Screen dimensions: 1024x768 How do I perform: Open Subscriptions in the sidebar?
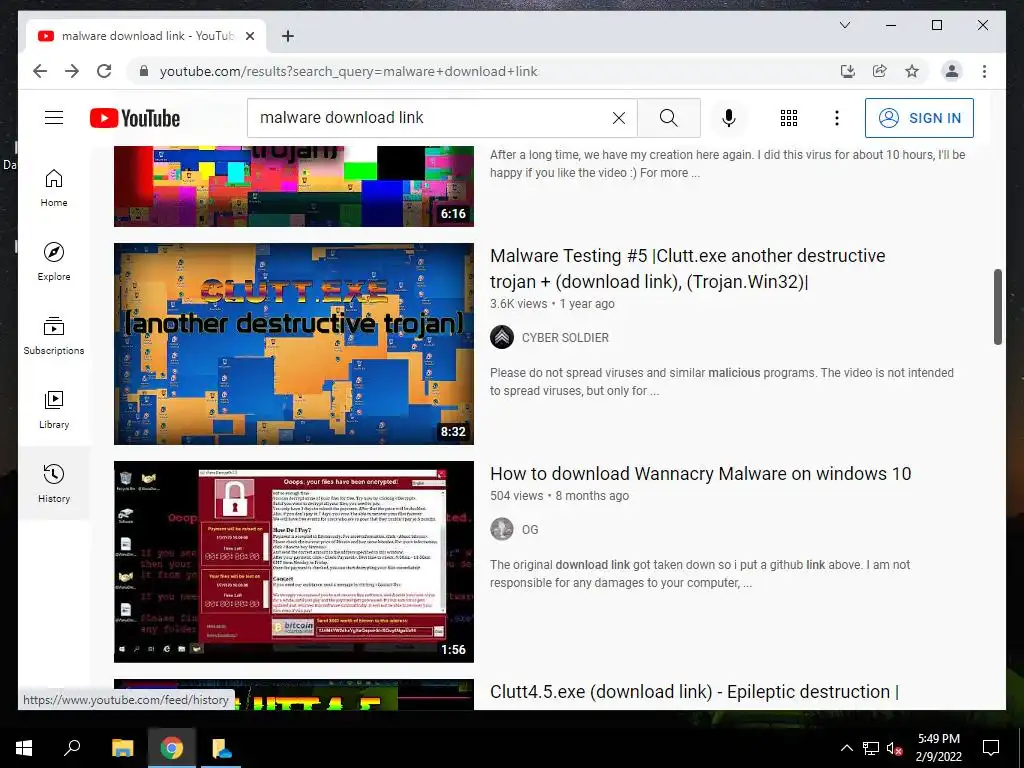pyautogui.click(x=54, y=335)
